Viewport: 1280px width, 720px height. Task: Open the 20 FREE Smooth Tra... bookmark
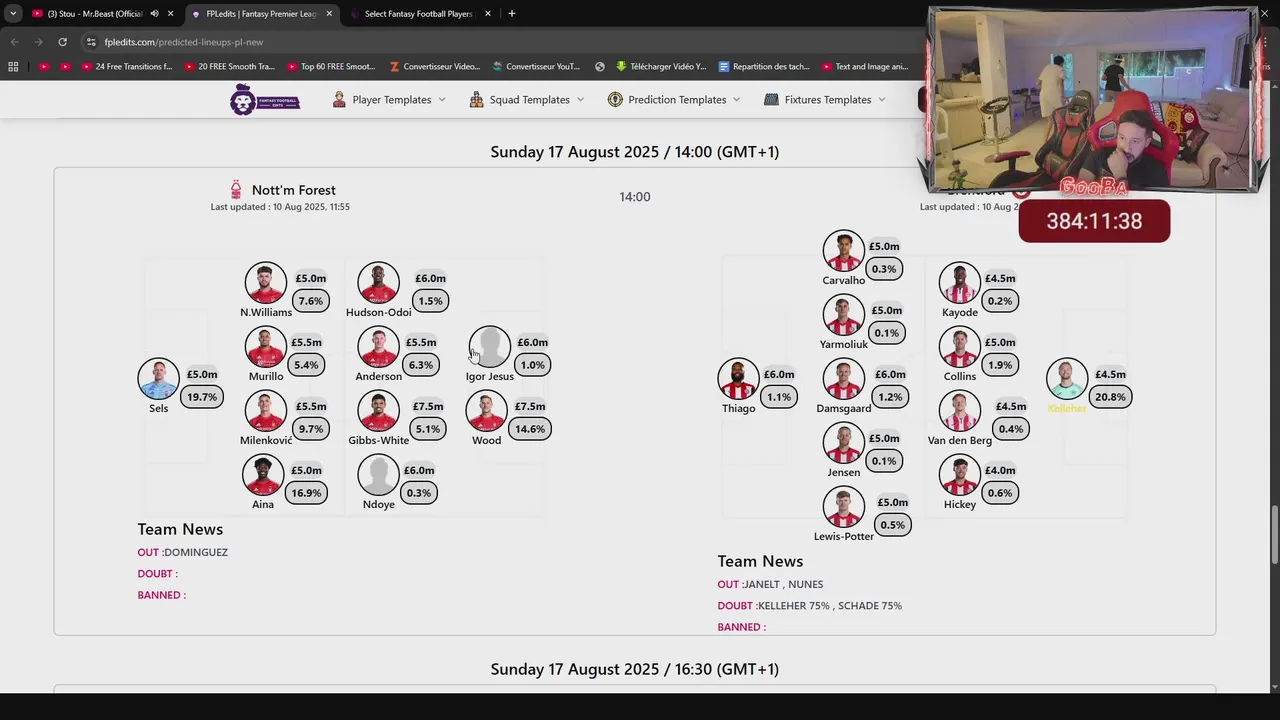tap(229, 67)
